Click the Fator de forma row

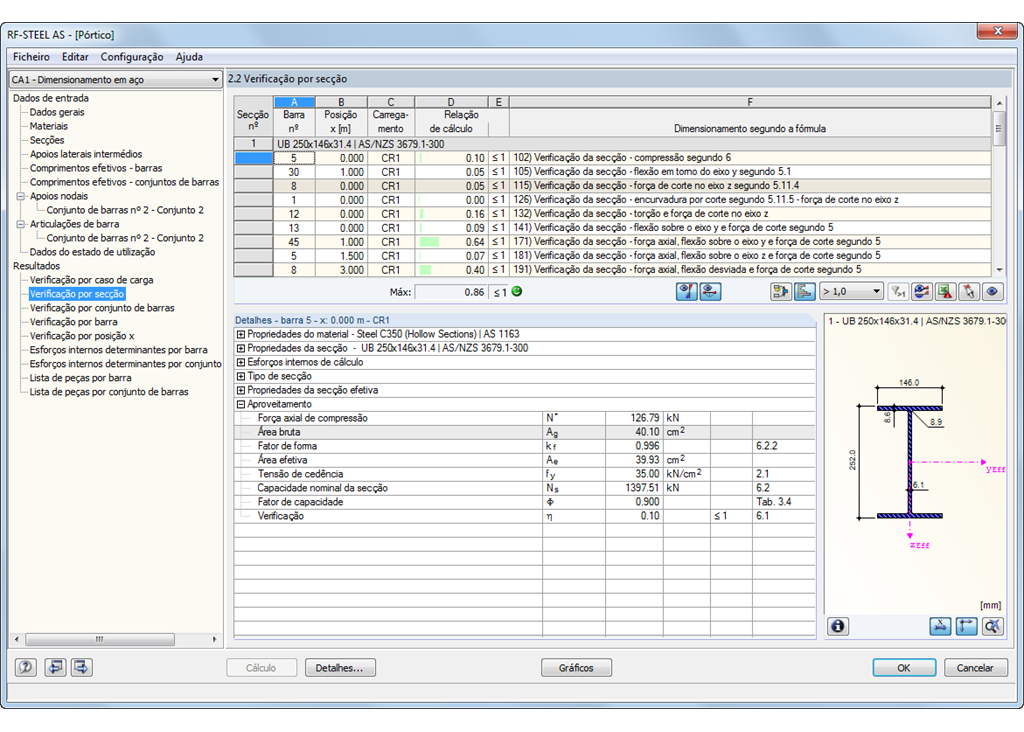click(x=525, y=446)
